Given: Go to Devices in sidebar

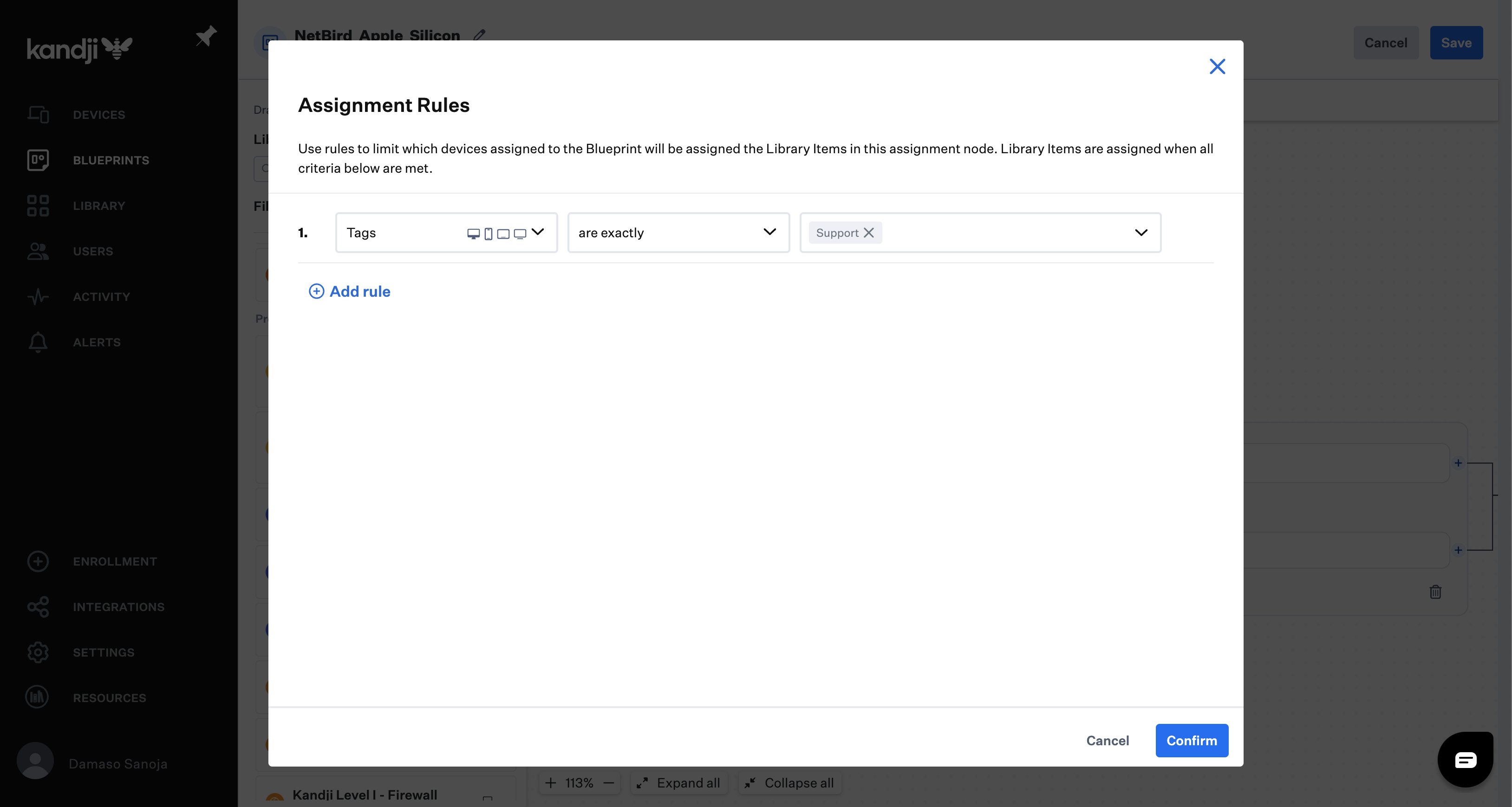Looking at the screenshot, I should [x=98, y=114].
